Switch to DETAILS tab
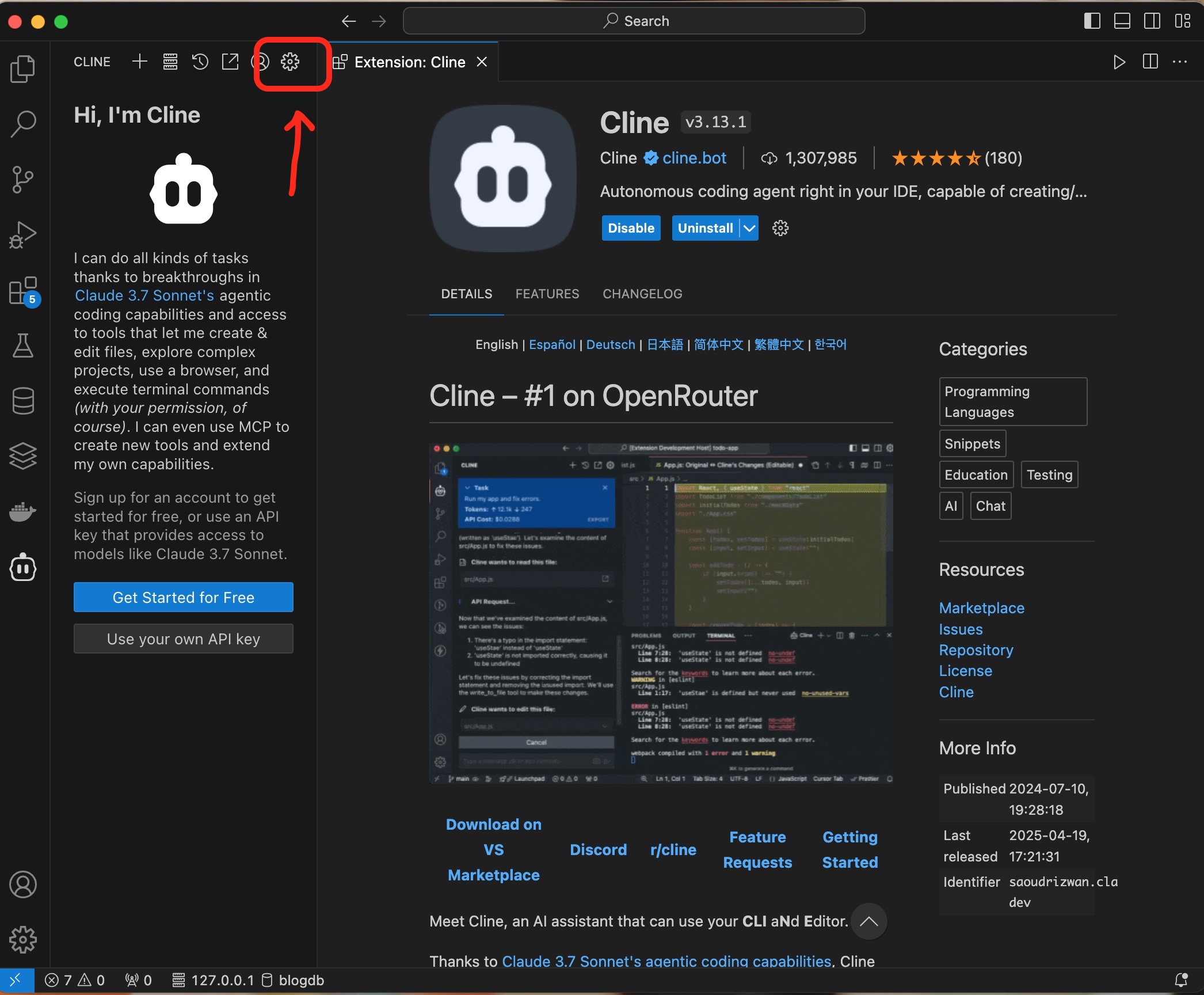The height and width of the screenshot is (995, 1204). click(467, 294)
